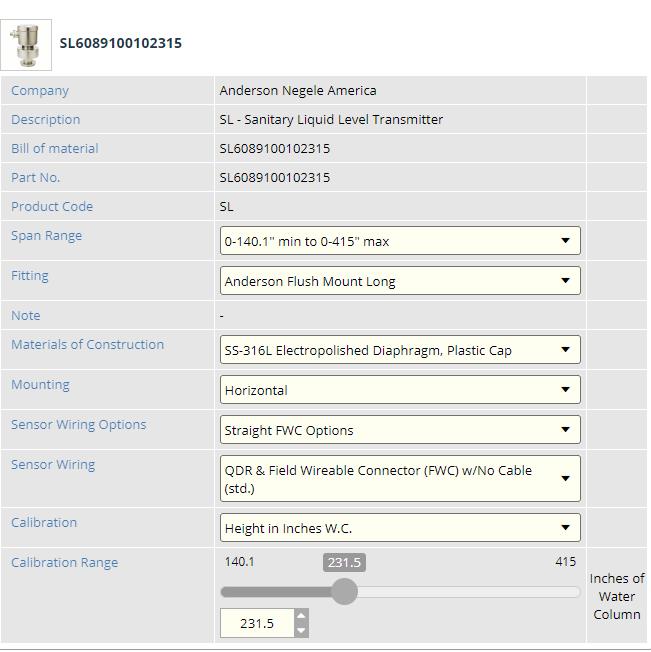Click the Materials of Construction label
Screen dimensions: 651x652
(87, 345)
